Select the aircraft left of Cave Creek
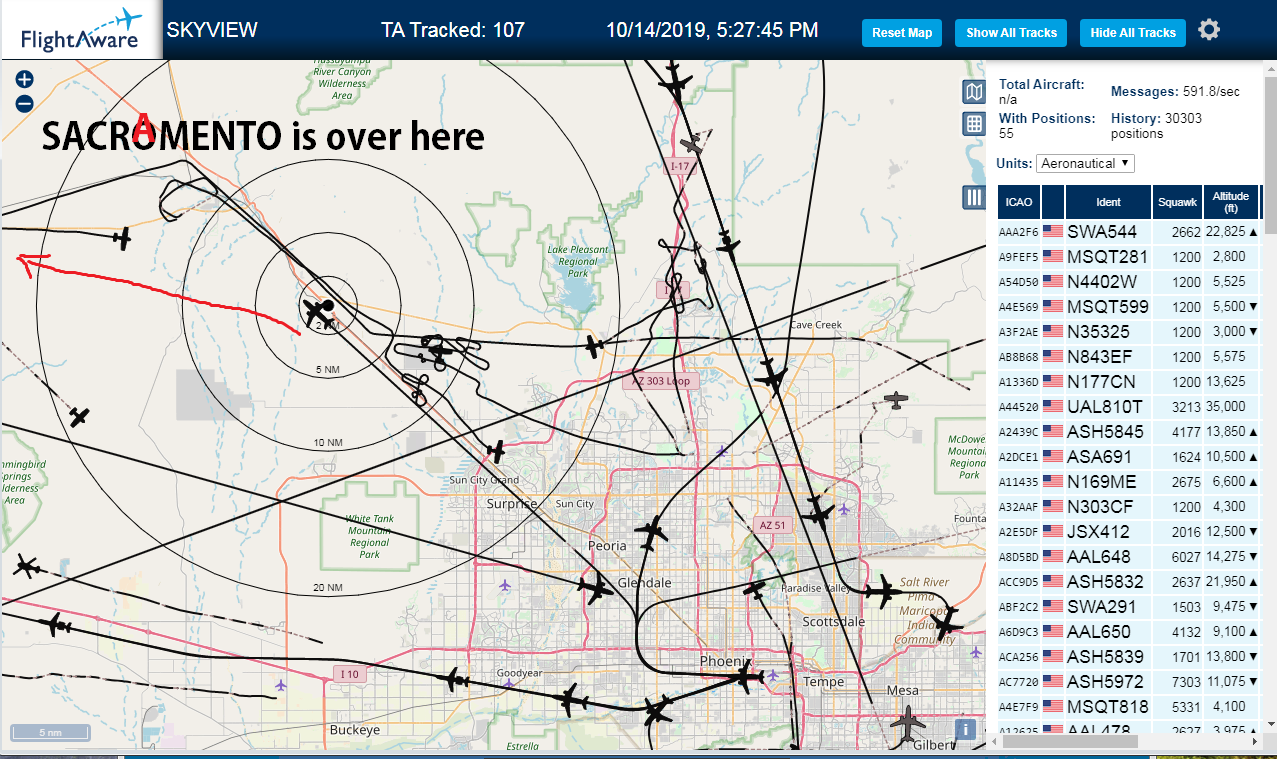Screen dimensions: 1277x759 (x=594, y=347)
